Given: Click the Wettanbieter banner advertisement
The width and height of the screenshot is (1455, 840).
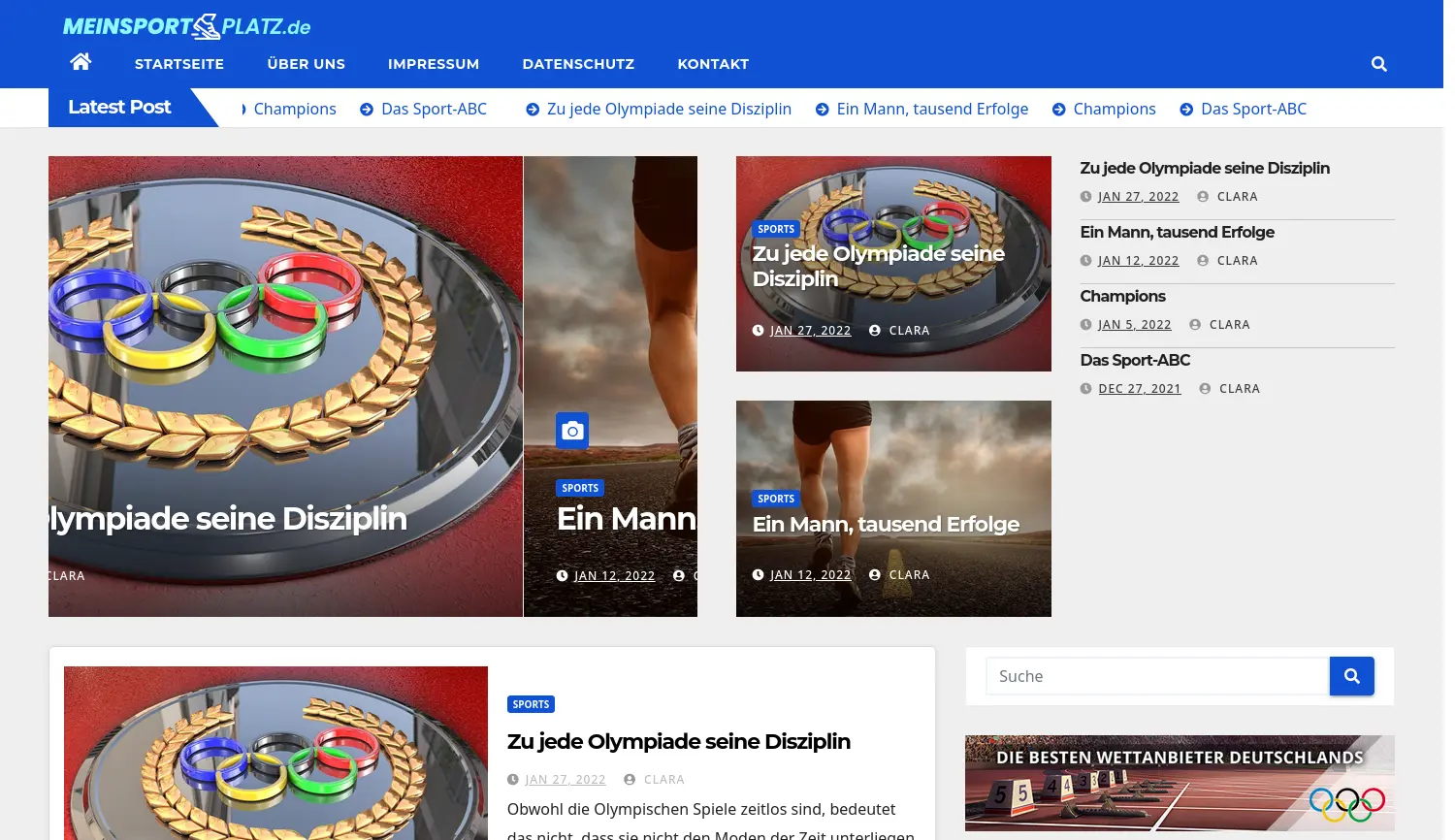Looking at the screenshot, I should point(1179,783).
